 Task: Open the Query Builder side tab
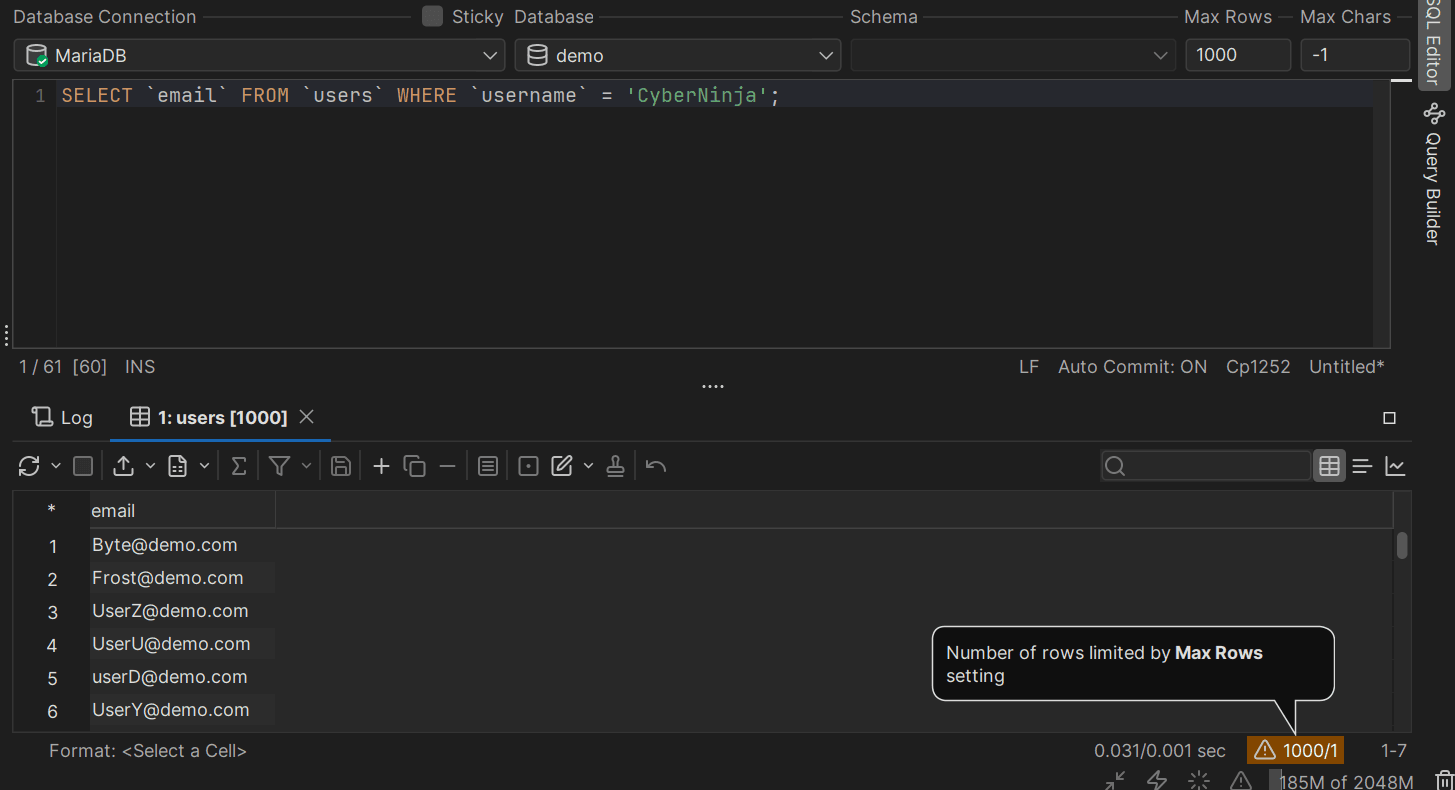1433,174
